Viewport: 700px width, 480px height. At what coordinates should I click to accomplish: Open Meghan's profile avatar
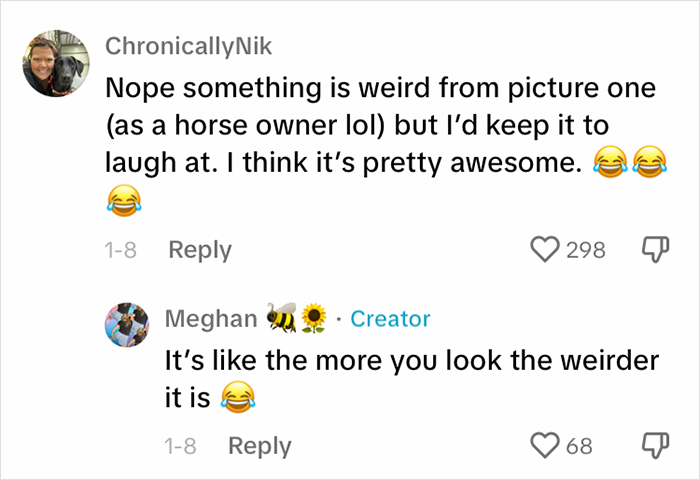click(x=127, y=325)
